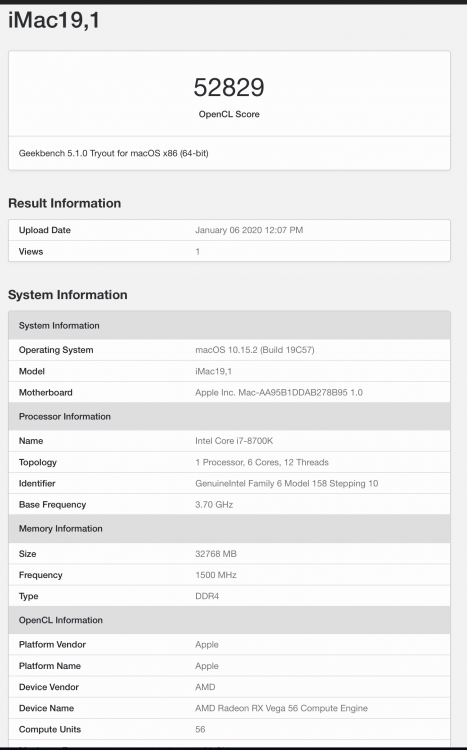467x750 pixels.
Task: Click the large System Information section heading
Action: click(x=67, y=295)
